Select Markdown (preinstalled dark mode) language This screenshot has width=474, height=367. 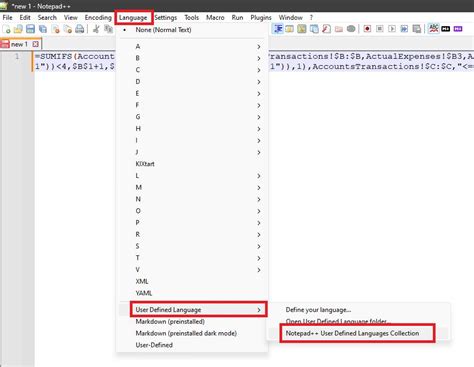click(192, 333)
